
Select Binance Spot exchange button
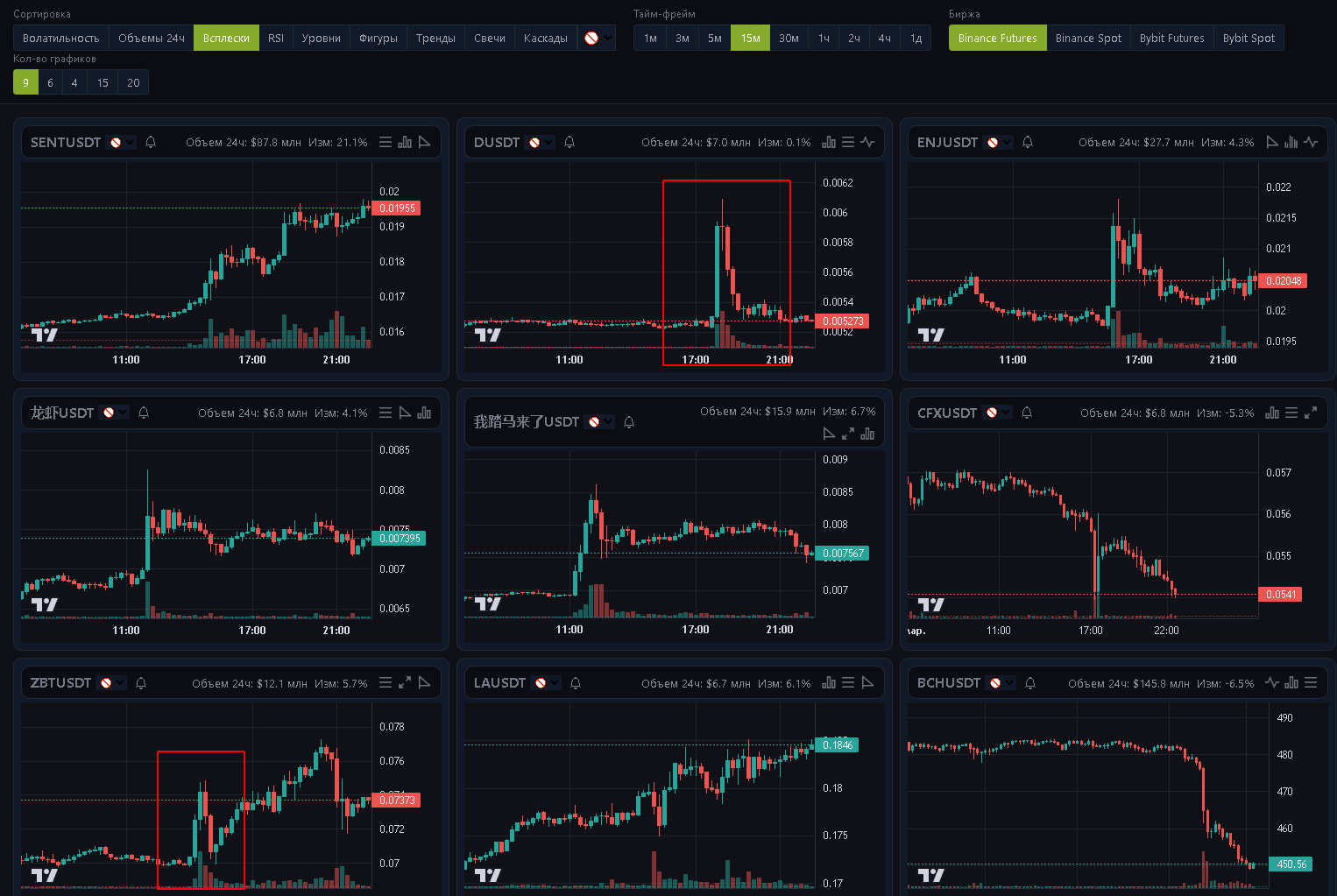pyautogui.click(x=1088, y=38)
